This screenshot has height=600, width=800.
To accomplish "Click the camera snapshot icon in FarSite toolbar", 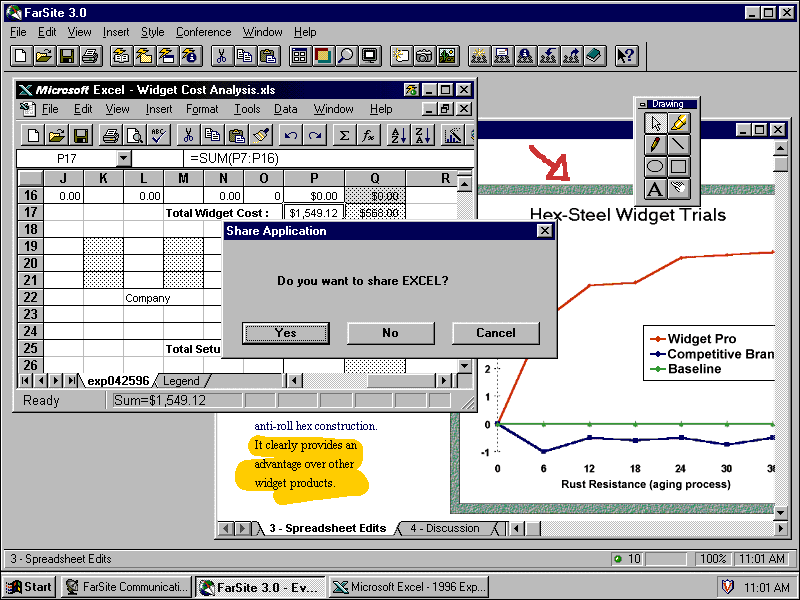I will [423, 56].
